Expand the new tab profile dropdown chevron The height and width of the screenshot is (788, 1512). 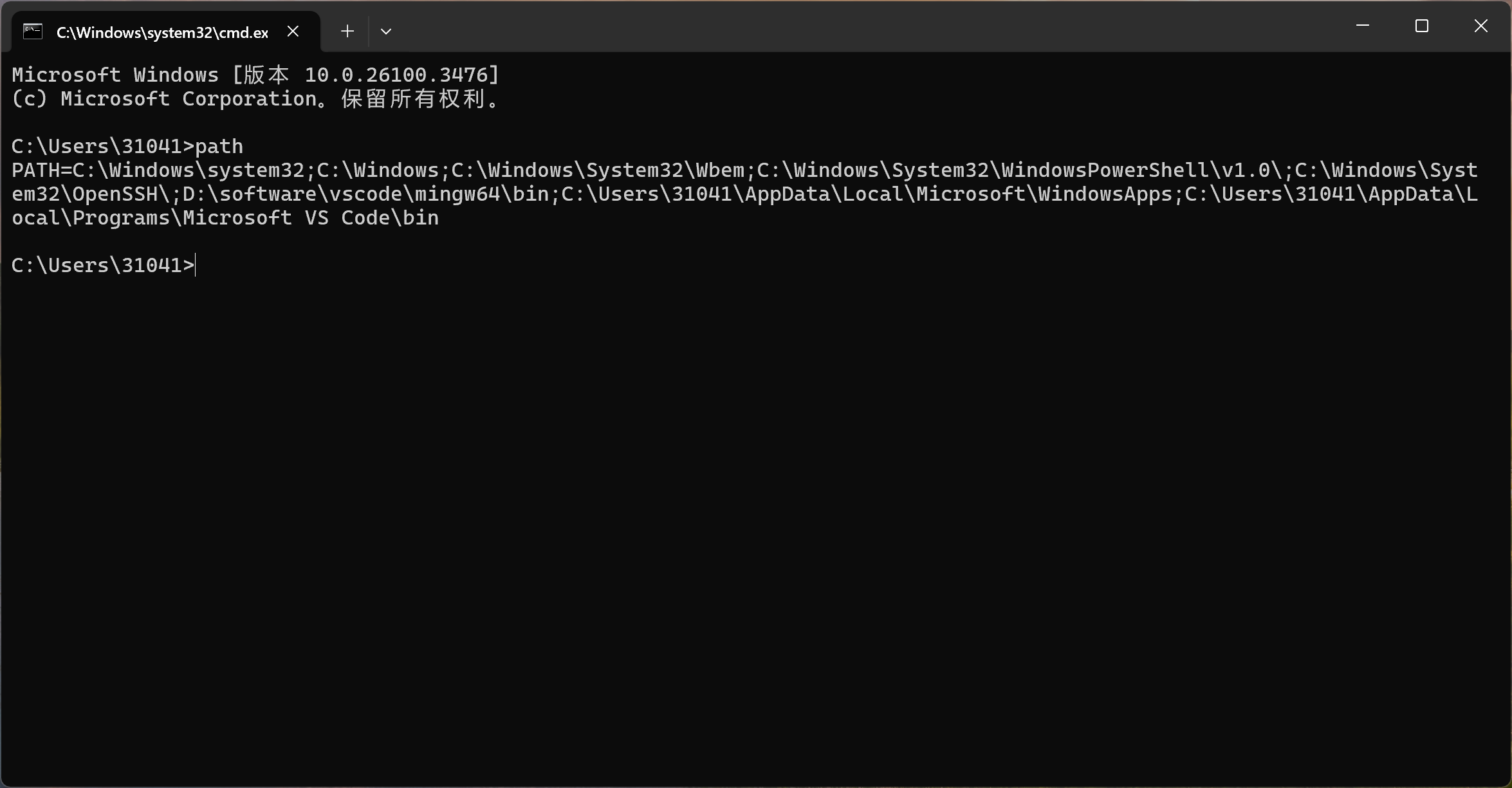click(x=386, y=32)
